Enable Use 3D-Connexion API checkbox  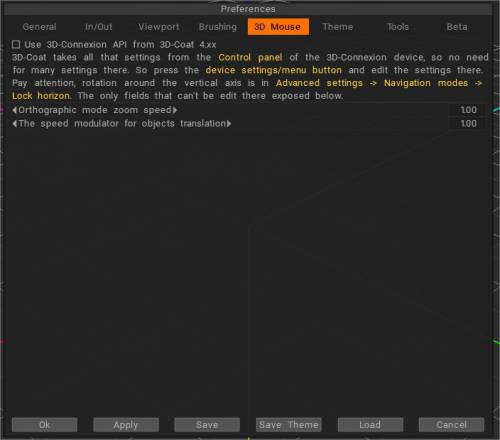click(x=16, y=44)
